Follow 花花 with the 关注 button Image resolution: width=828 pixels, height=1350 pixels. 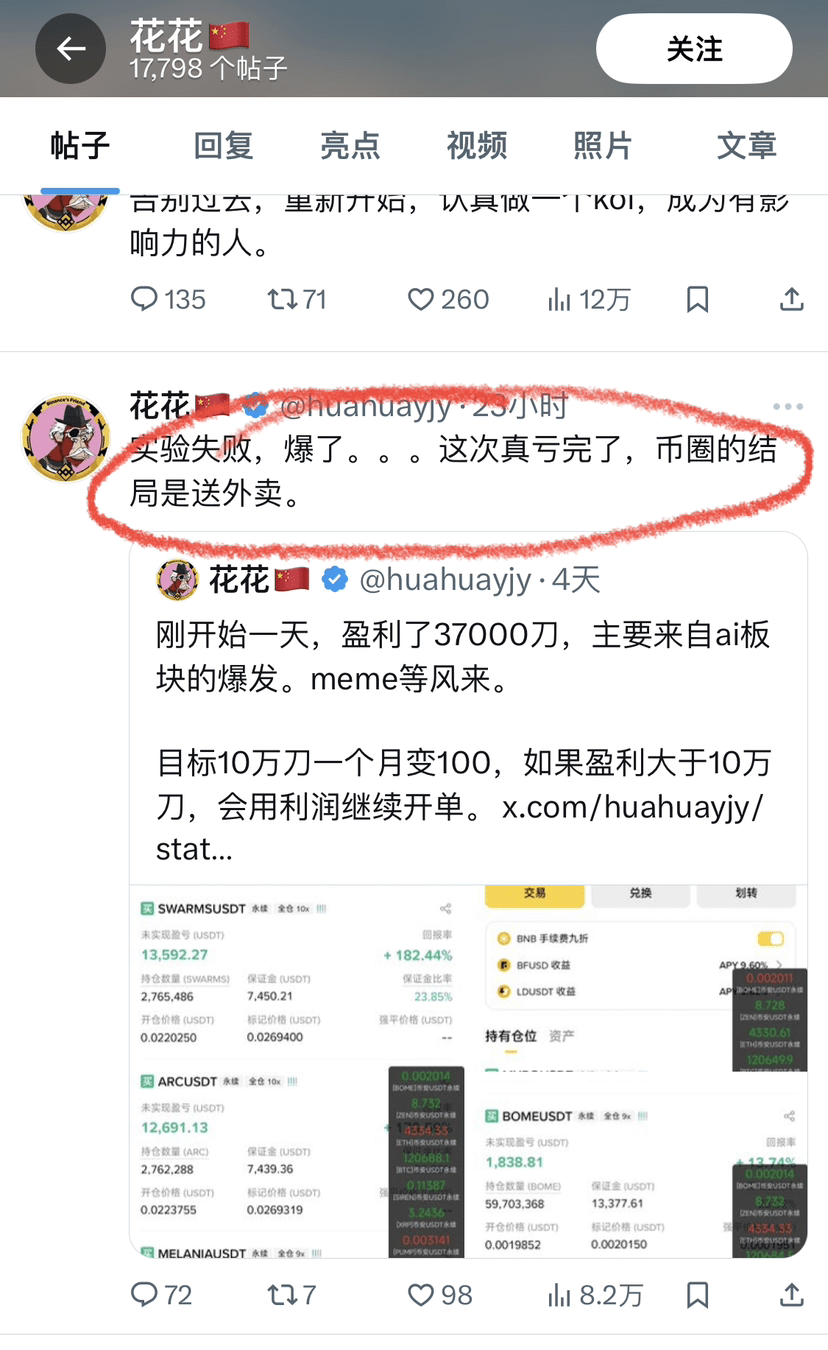point(695,48)
